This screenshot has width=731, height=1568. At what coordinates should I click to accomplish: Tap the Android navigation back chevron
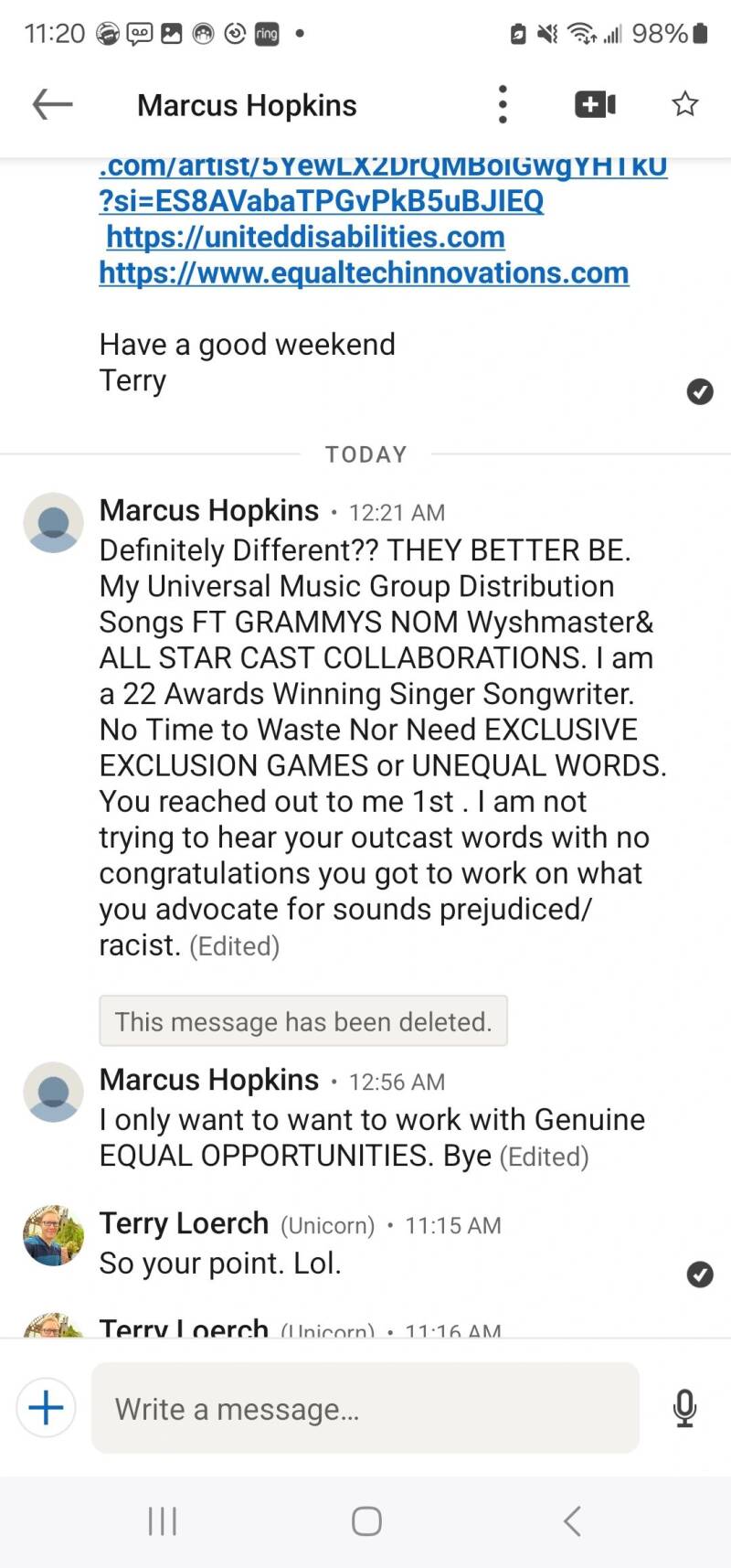coord(572,1521)
